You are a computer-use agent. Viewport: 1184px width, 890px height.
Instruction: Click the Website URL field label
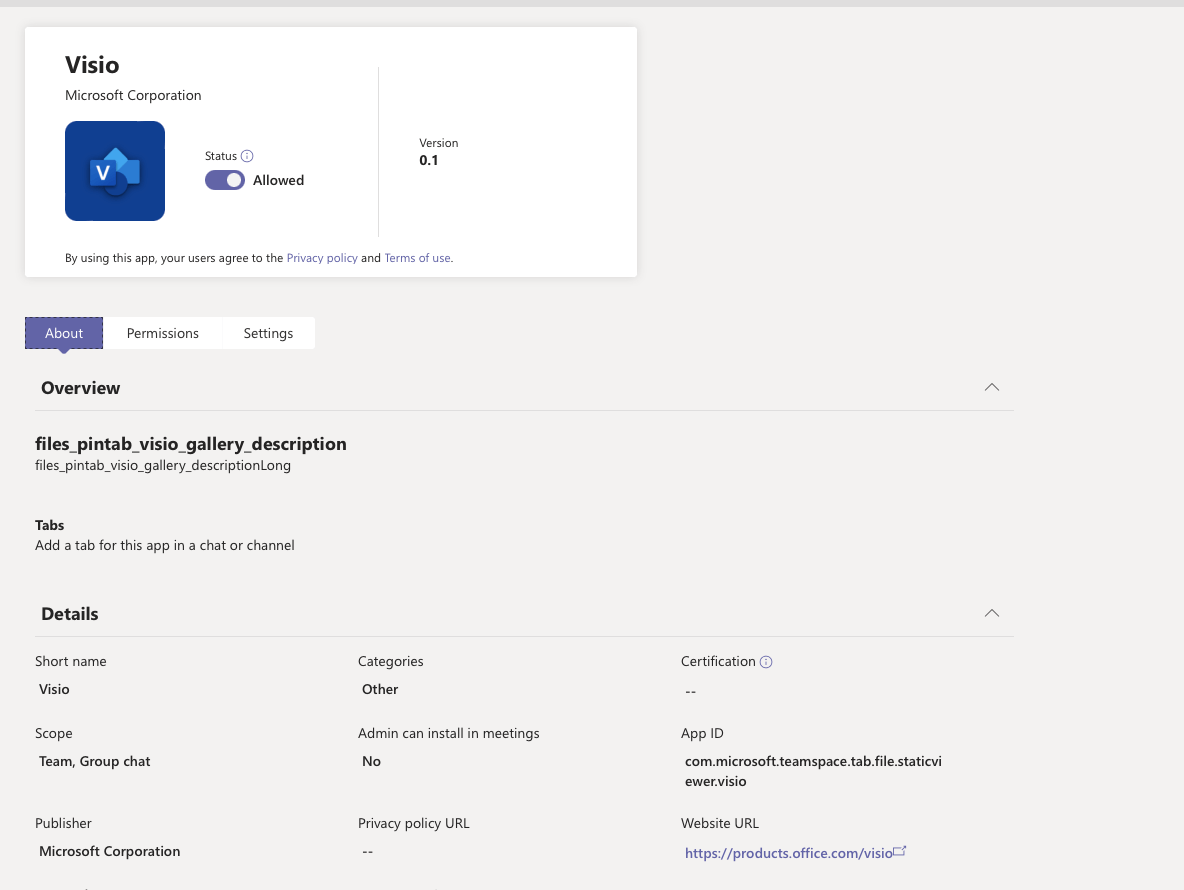[x=720, y=823]
